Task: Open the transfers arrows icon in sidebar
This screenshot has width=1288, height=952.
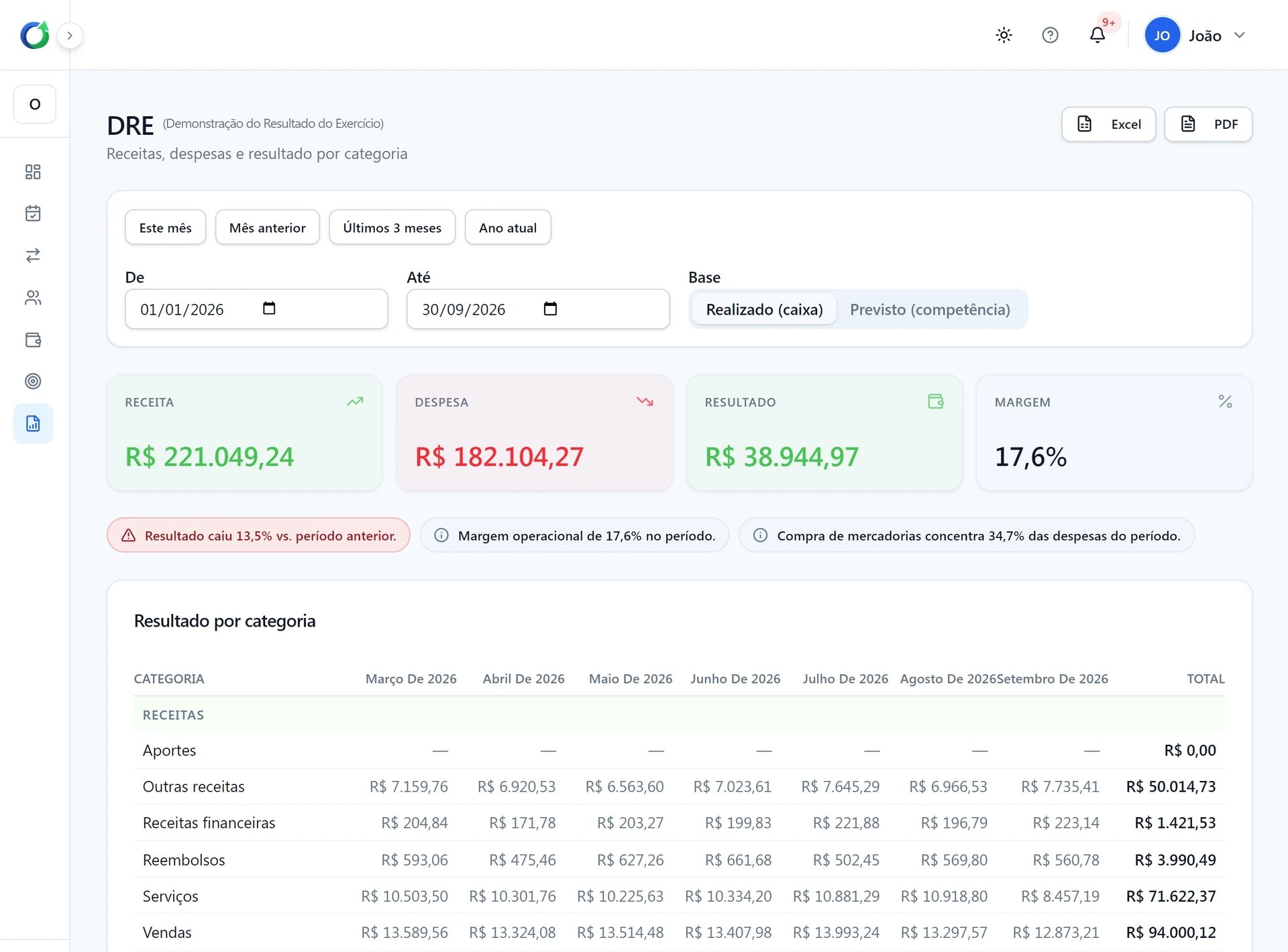Action: click(33, 255)
